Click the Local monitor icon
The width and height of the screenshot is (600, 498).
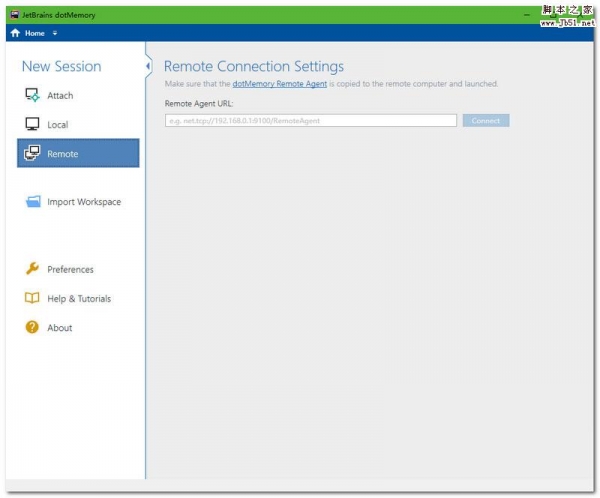tap(32, 124)
